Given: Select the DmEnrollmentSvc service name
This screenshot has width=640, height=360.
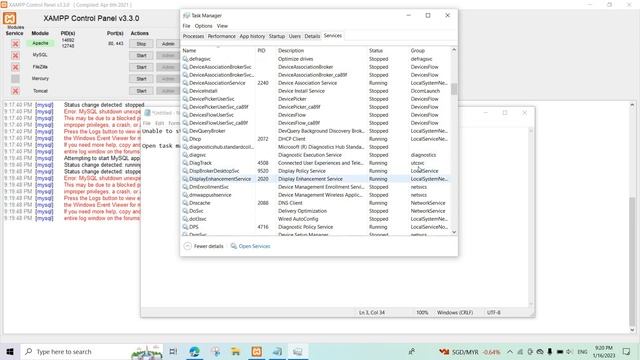Looking at the screenshot, I should [x=209, y=187].
